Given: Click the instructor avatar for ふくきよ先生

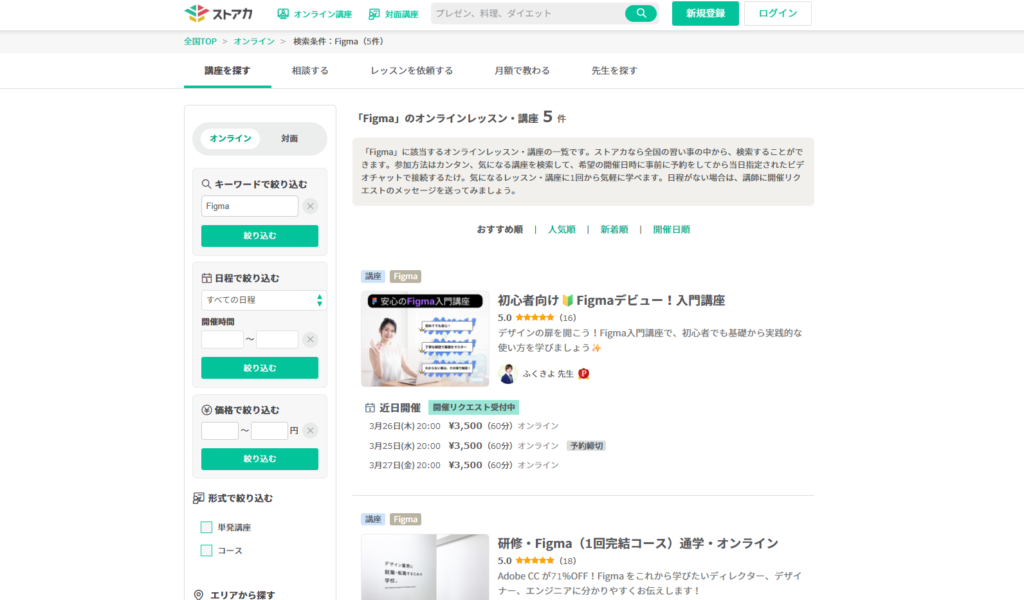Looking at the screenshot, I should (x=508, y=374).
